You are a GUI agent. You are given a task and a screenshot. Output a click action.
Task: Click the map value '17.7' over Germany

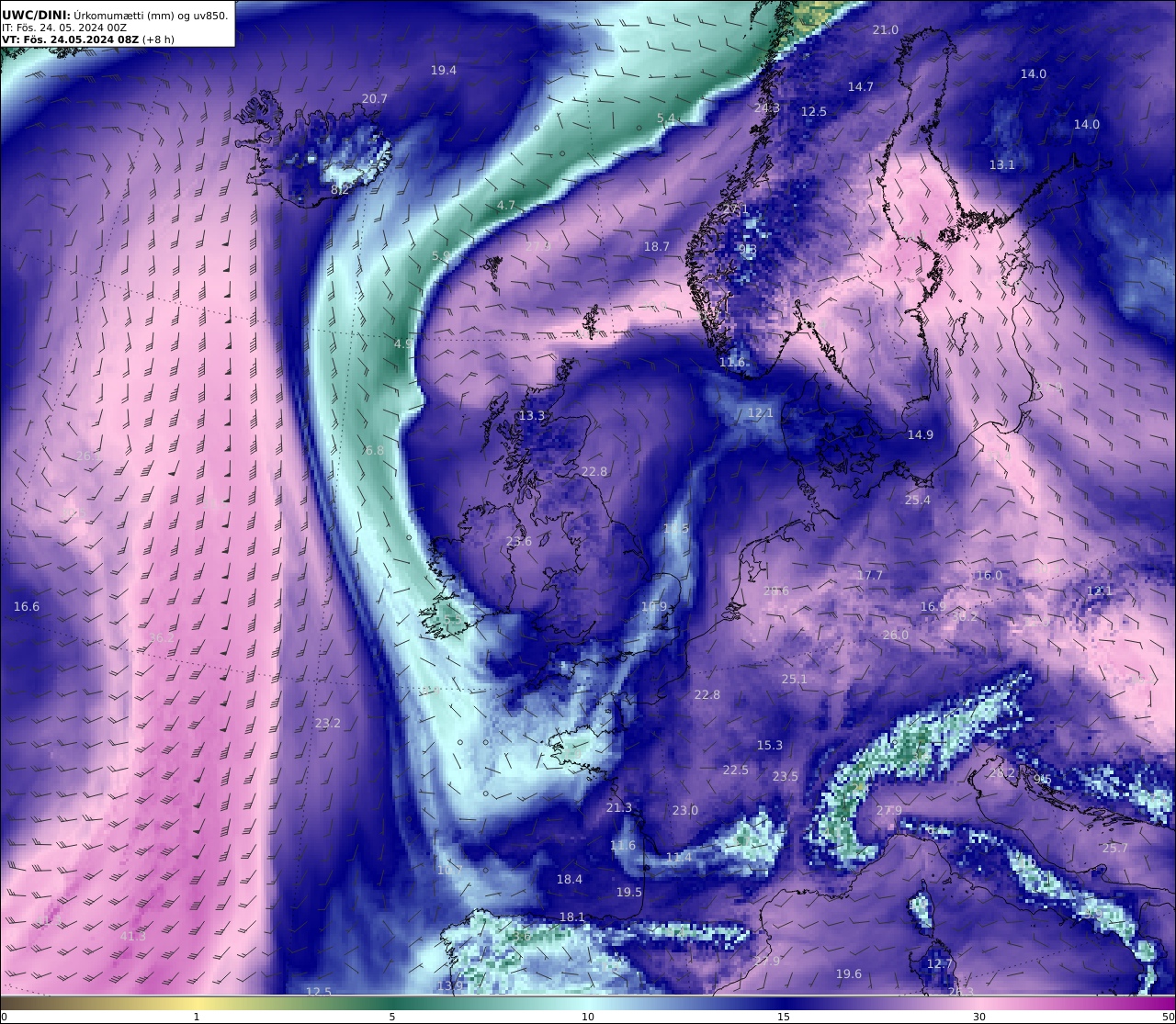coord(870,576)
